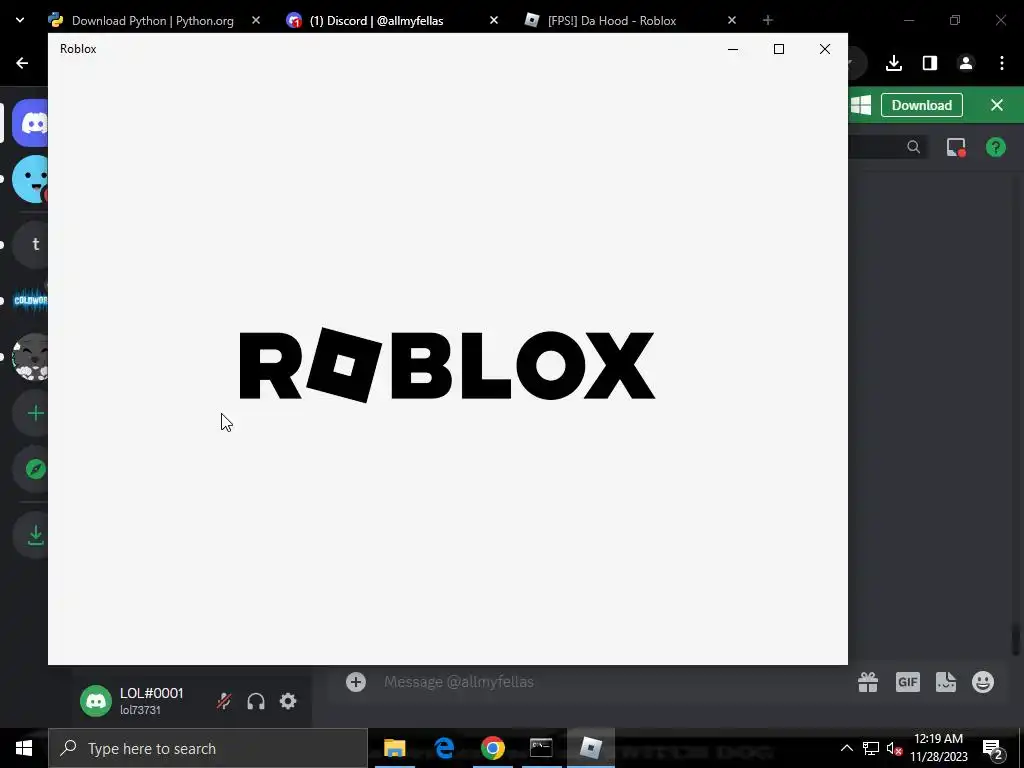Open the network tray icon
1024x768 pixels.
point(871,748)
